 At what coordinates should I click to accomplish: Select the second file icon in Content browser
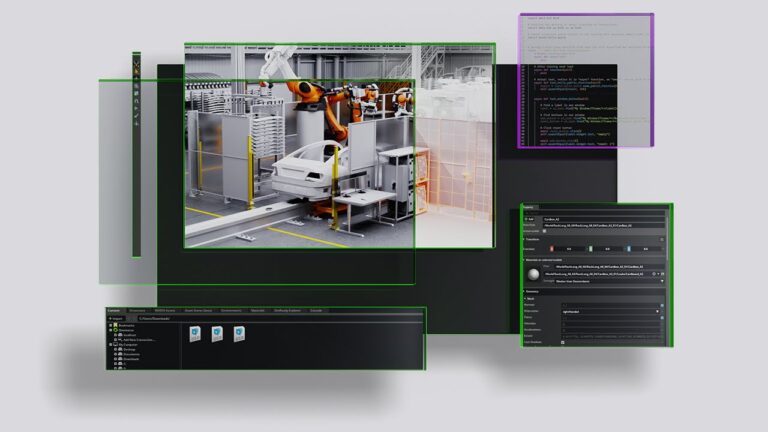(216, 335)
